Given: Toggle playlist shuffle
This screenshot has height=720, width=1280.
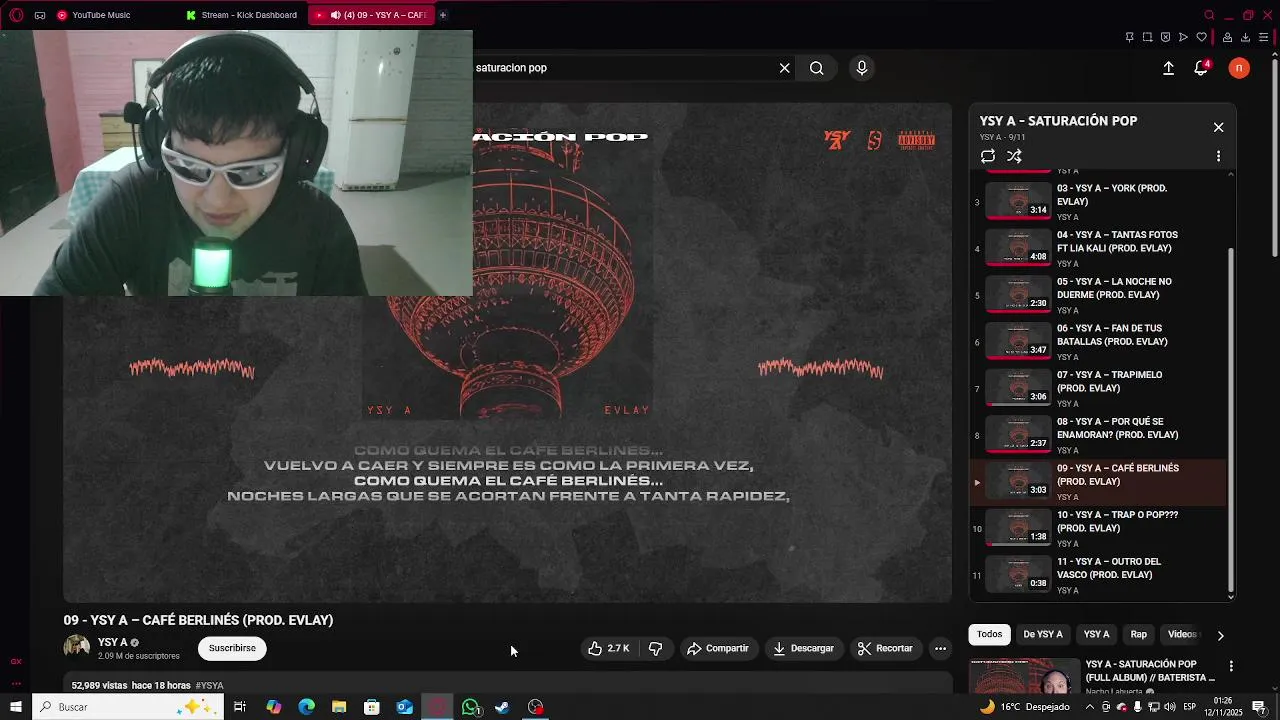Looking at the screenshot, I should (x=1014, y=156).
